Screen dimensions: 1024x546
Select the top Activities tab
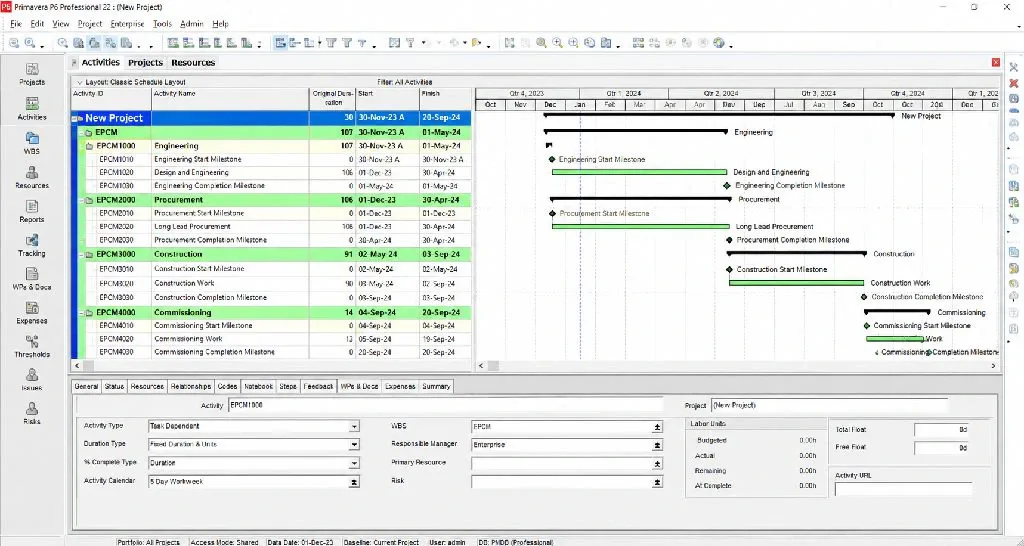coord(100,63)
